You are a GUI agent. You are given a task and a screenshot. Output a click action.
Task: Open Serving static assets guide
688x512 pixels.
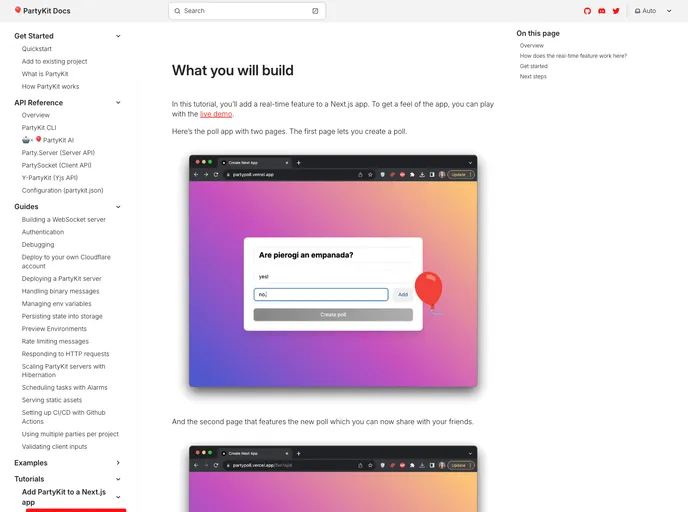point(52,400)
